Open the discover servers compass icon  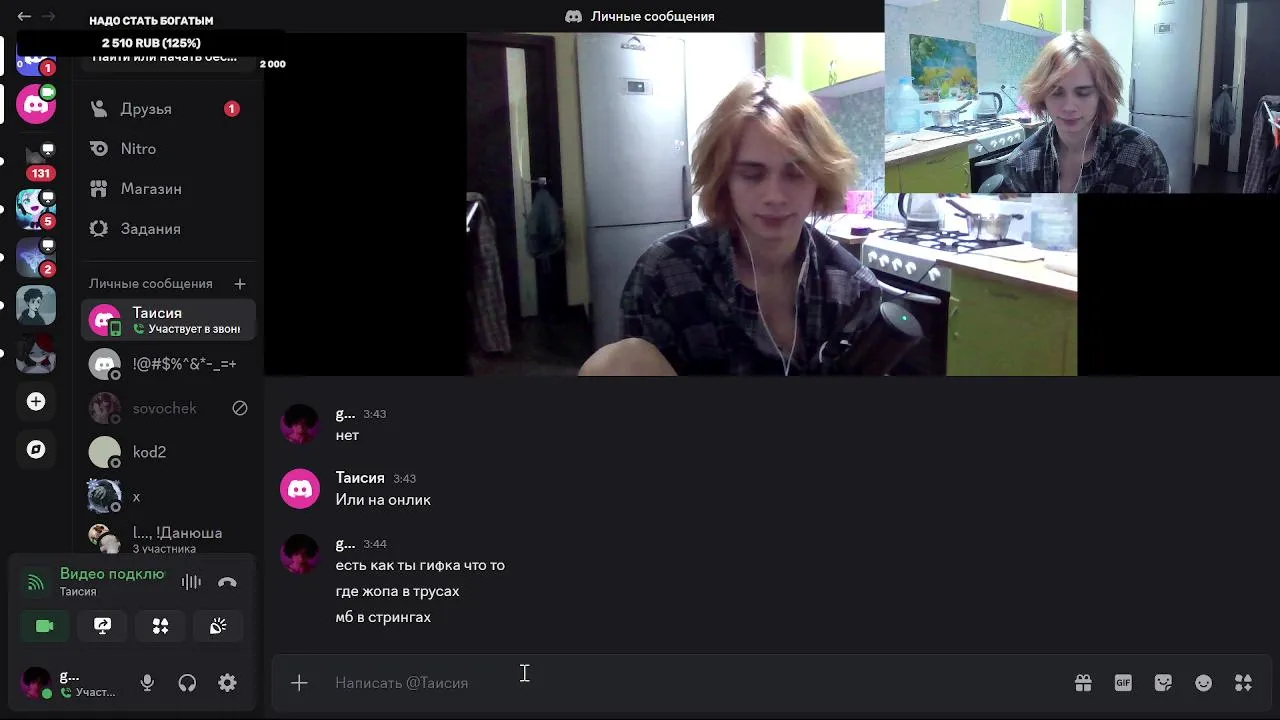pyautogui.click(x=36, y=449)
